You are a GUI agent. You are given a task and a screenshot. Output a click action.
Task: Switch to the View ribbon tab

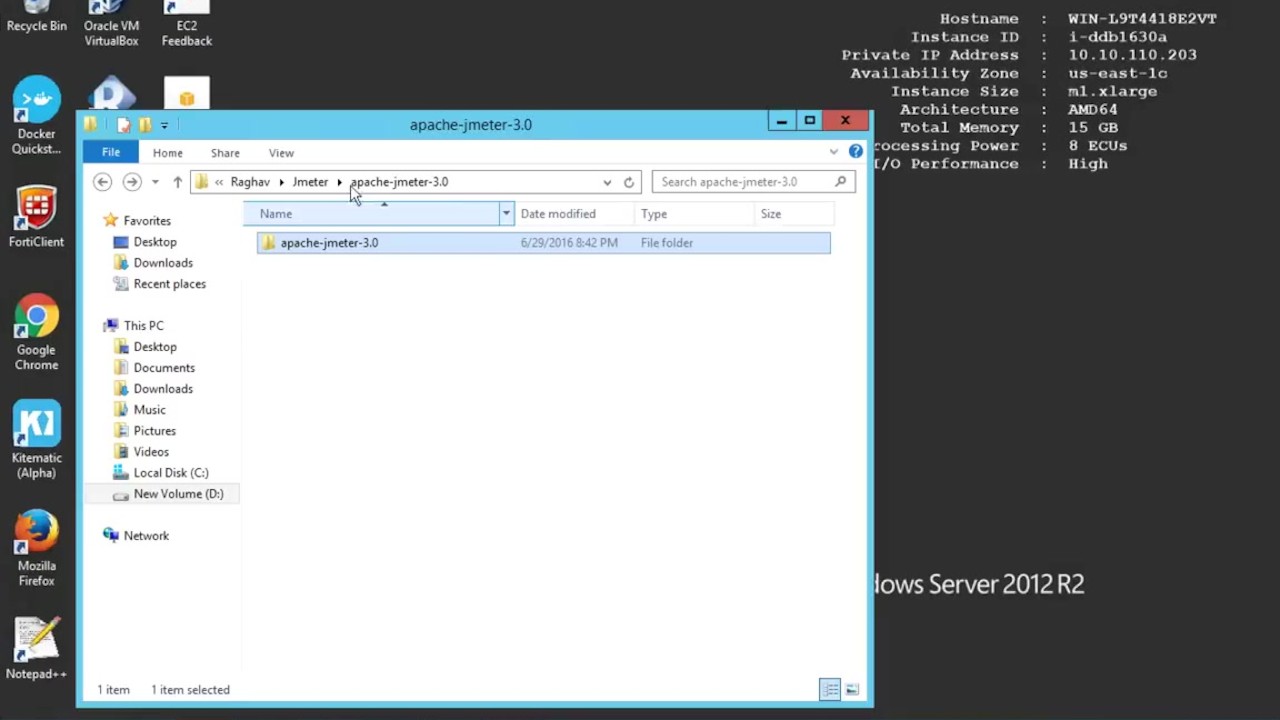pos(281,153)
